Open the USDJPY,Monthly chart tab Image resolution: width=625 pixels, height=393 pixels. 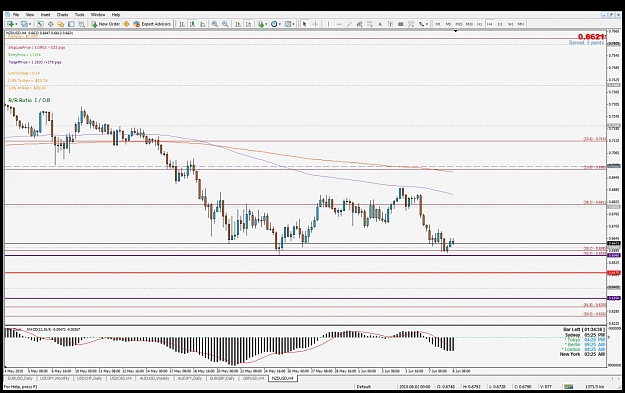click(x=56, y=378)
